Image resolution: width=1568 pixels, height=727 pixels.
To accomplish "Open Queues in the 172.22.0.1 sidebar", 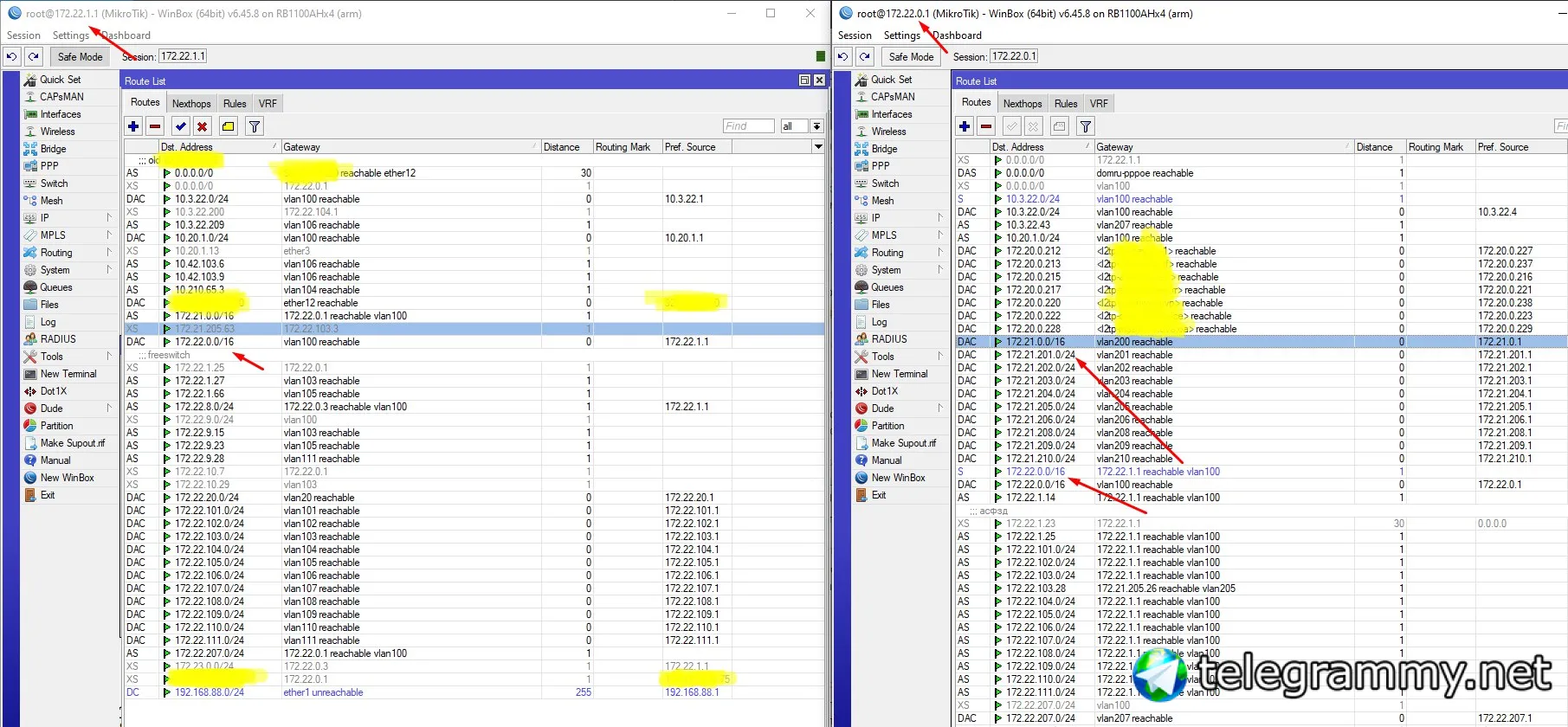I will 887,287.
